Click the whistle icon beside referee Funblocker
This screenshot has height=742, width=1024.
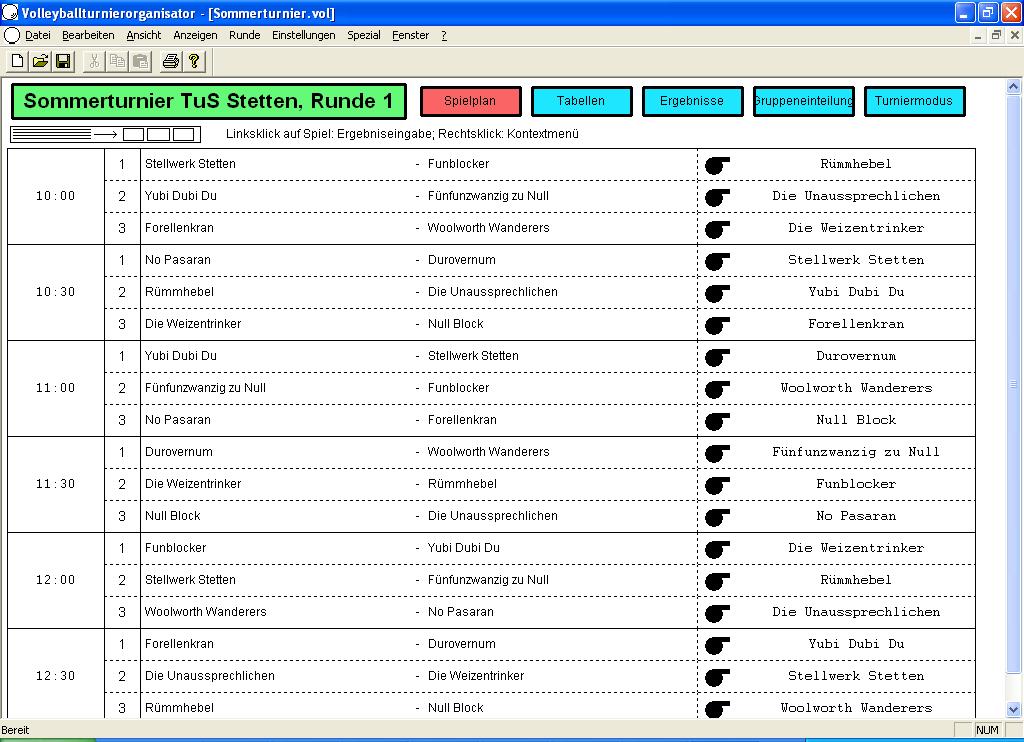[x=717, y=485]
